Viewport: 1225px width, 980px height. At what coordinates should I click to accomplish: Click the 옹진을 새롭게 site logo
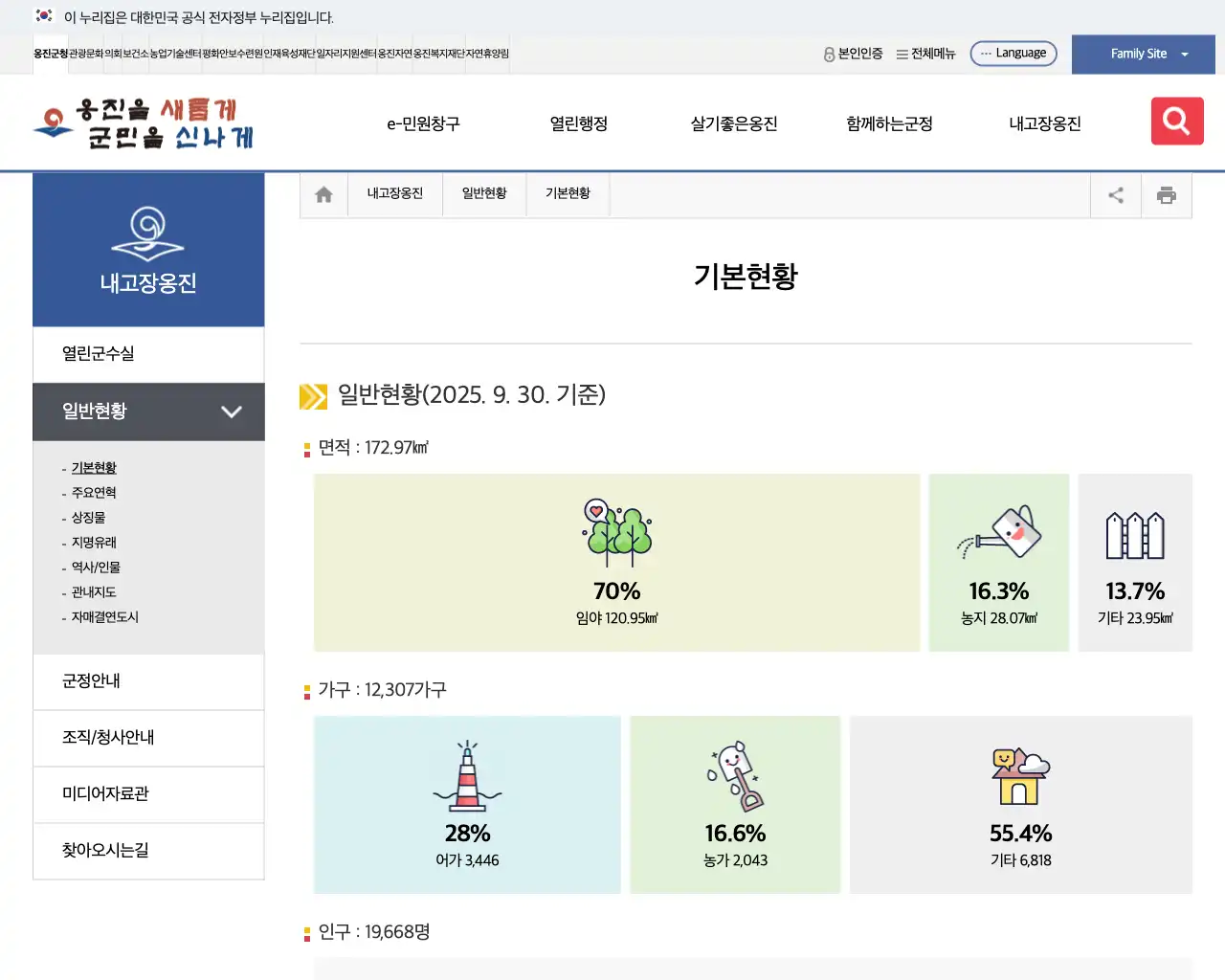click(x=142, y=122)
